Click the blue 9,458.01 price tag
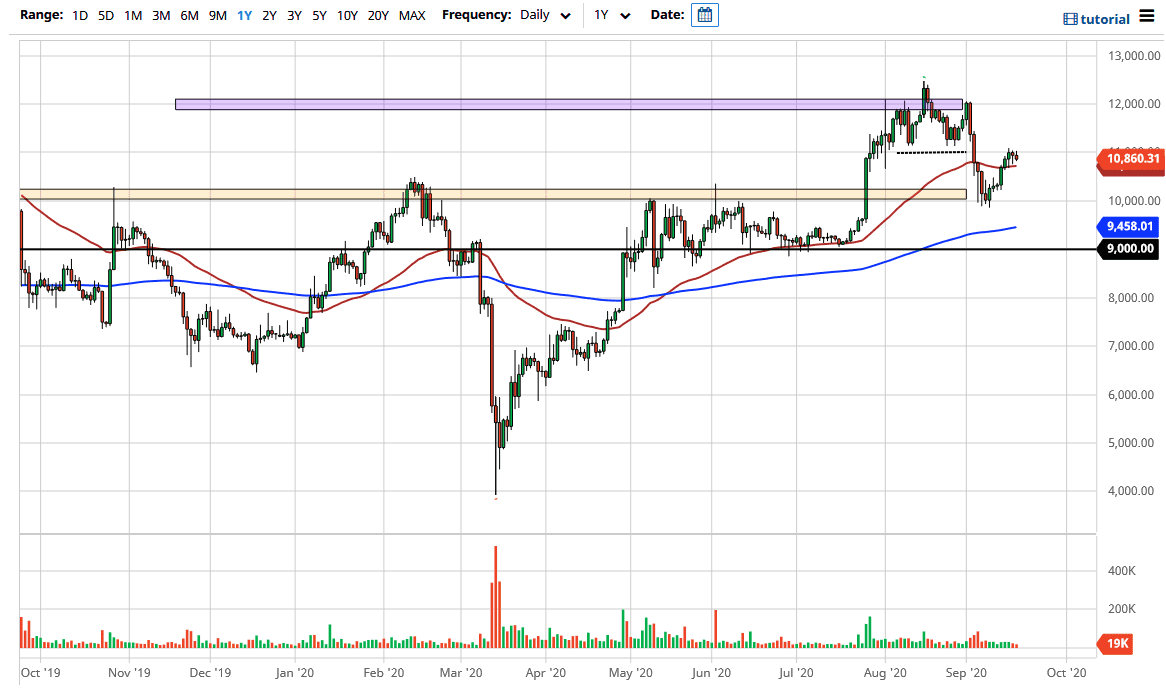Image resolution: width=1166 pixels, height=688 pixels. click(x=1129, y=228)
